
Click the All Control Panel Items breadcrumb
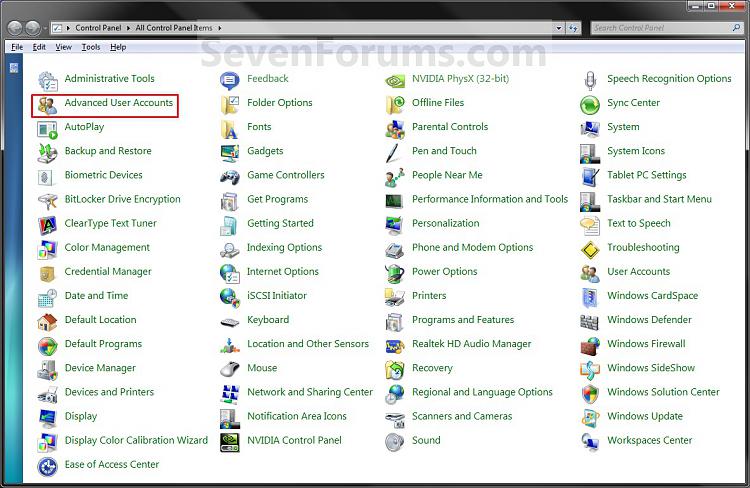pos(174,28)
